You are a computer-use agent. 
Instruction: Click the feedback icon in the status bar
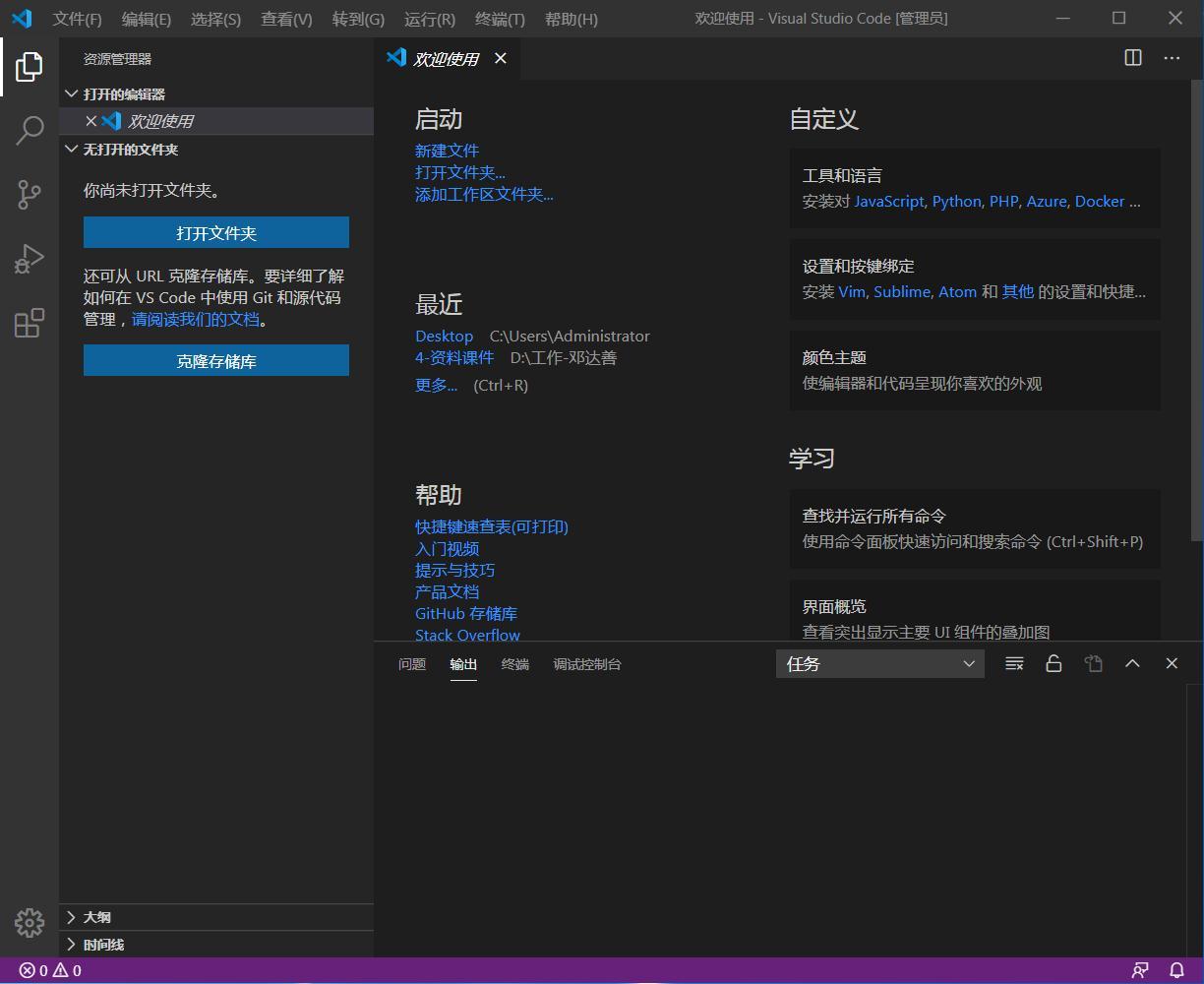[1139, 970]
